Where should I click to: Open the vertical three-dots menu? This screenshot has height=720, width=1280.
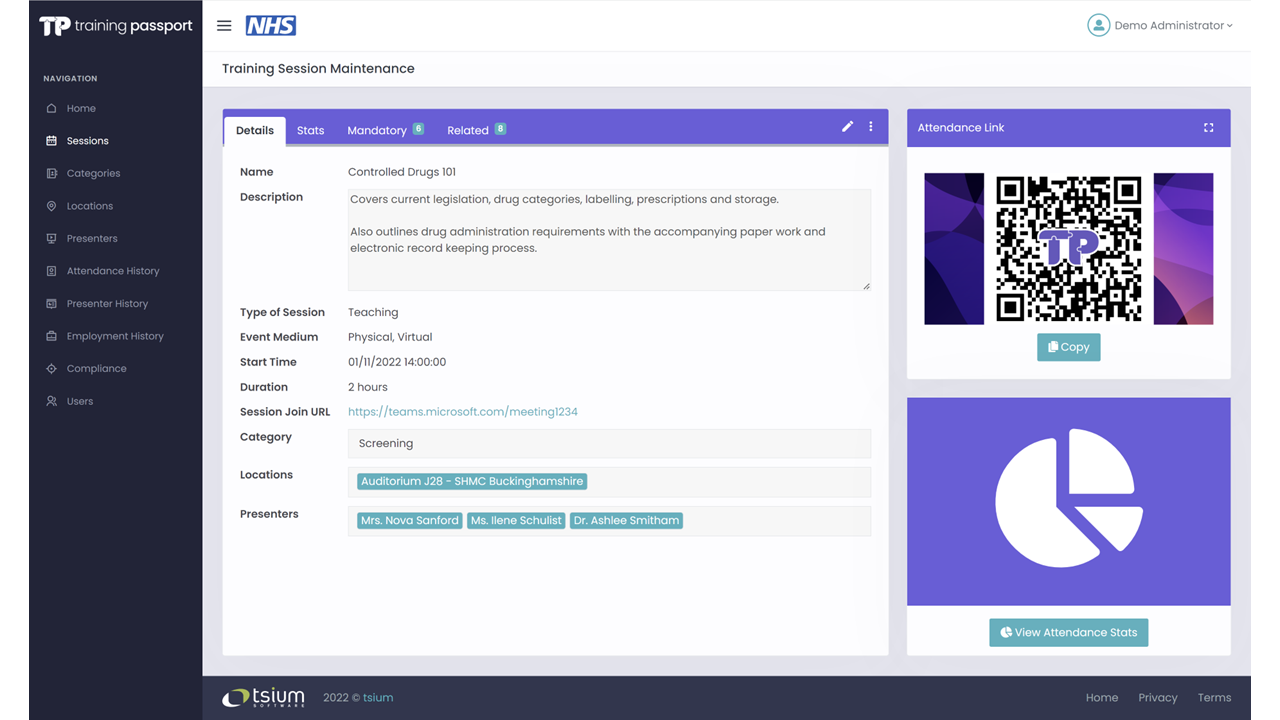tap(871, 127)
